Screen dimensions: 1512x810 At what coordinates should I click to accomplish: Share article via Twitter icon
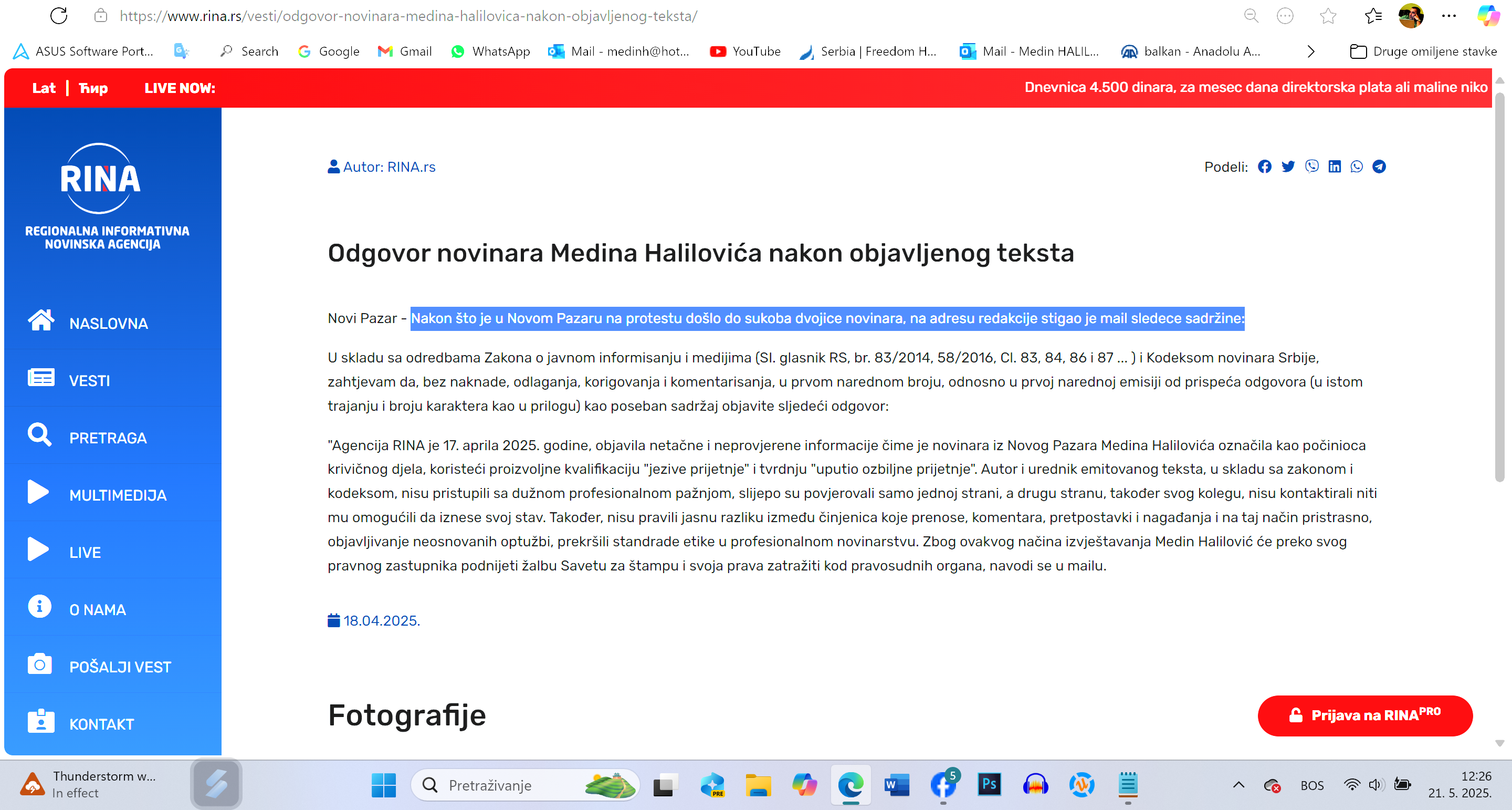pyautogui.click(x=1288, y=167)
